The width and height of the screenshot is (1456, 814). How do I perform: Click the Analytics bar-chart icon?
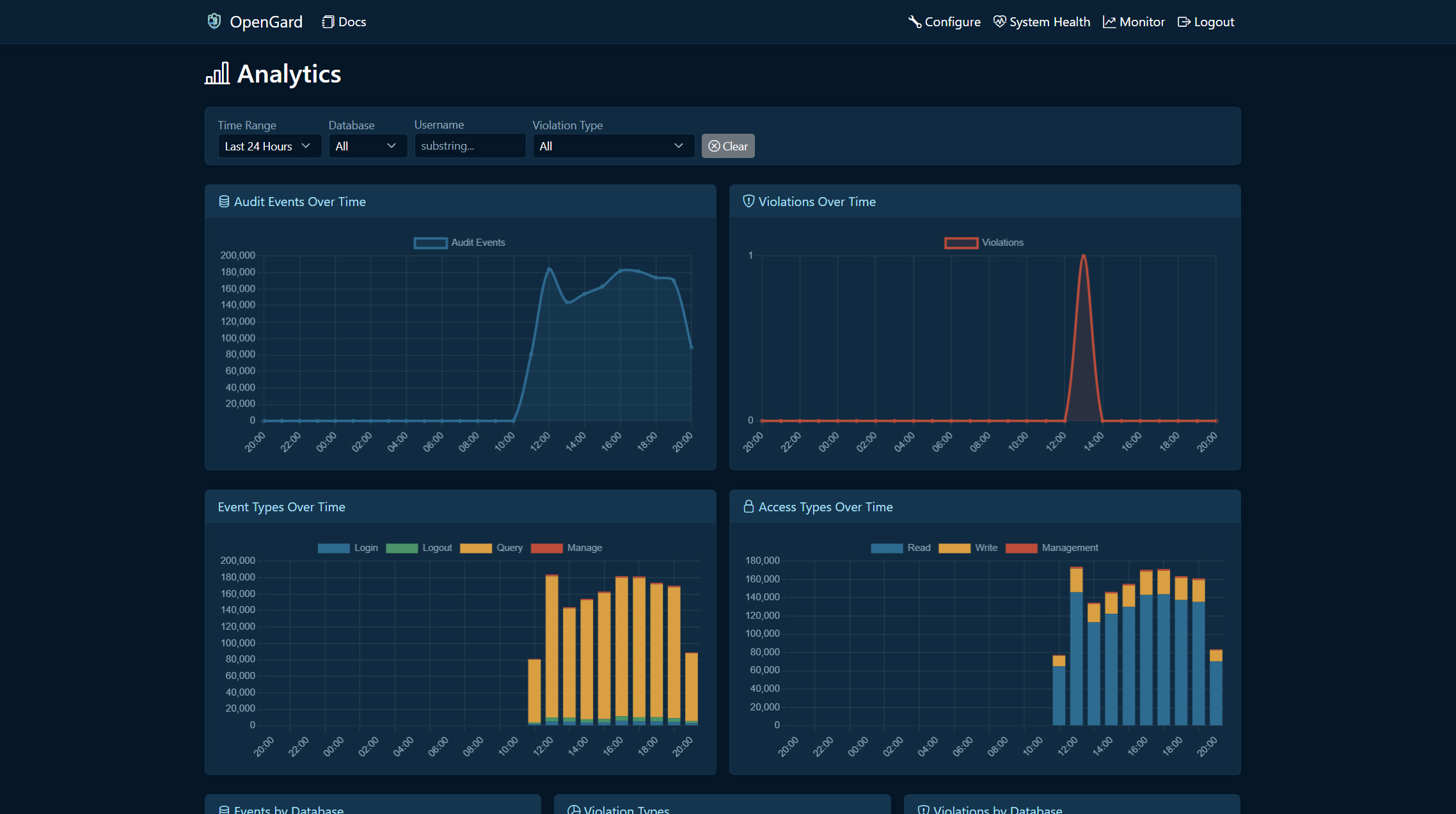point(217,73)
